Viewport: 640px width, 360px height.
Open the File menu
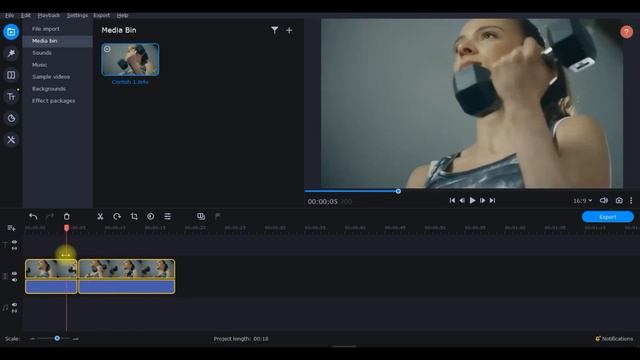[x=9, y=16]
